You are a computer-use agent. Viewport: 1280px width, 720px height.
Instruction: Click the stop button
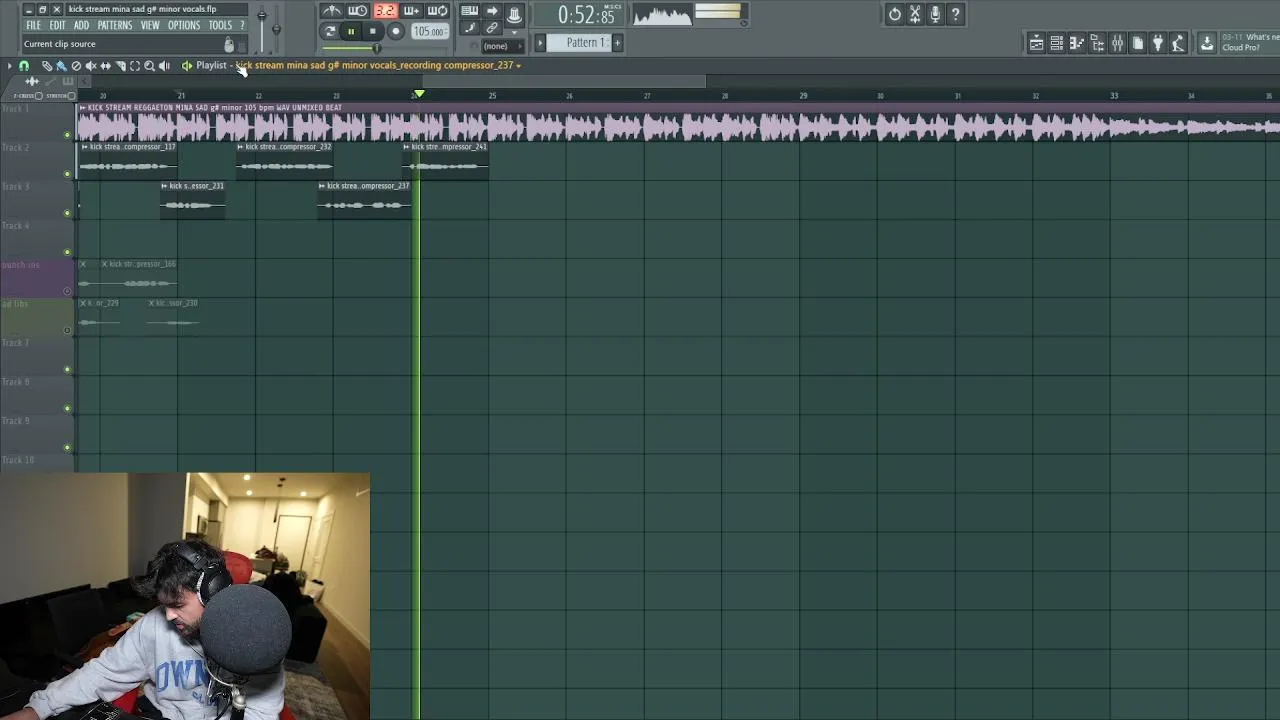373,31
